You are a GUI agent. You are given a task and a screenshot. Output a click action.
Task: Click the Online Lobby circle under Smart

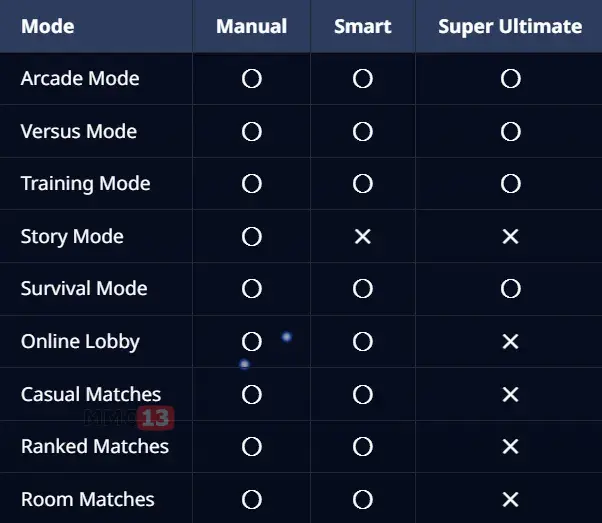[363, 342]
